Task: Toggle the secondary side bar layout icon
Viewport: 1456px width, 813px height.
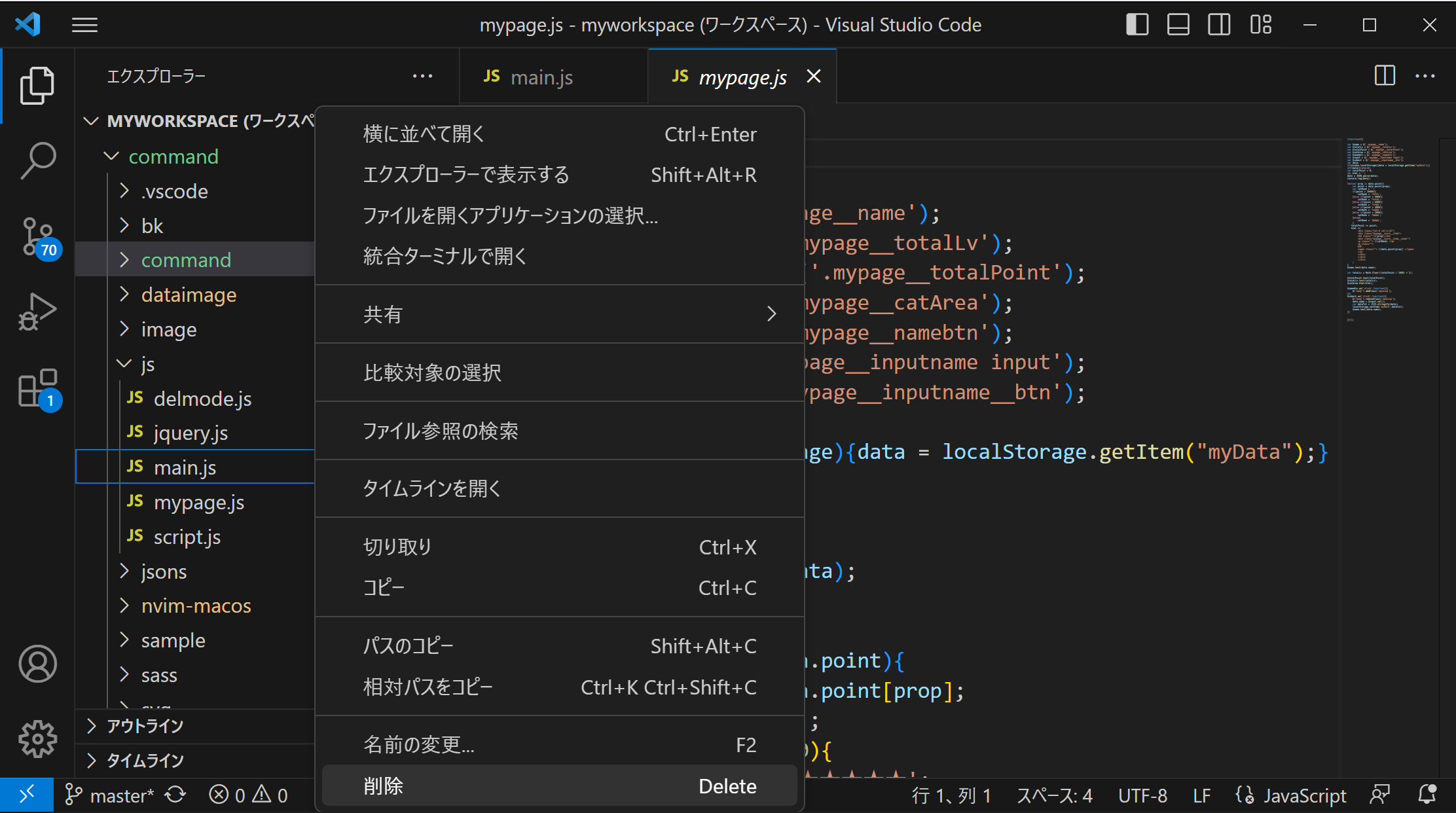Action: click(x=1218, y=25)
